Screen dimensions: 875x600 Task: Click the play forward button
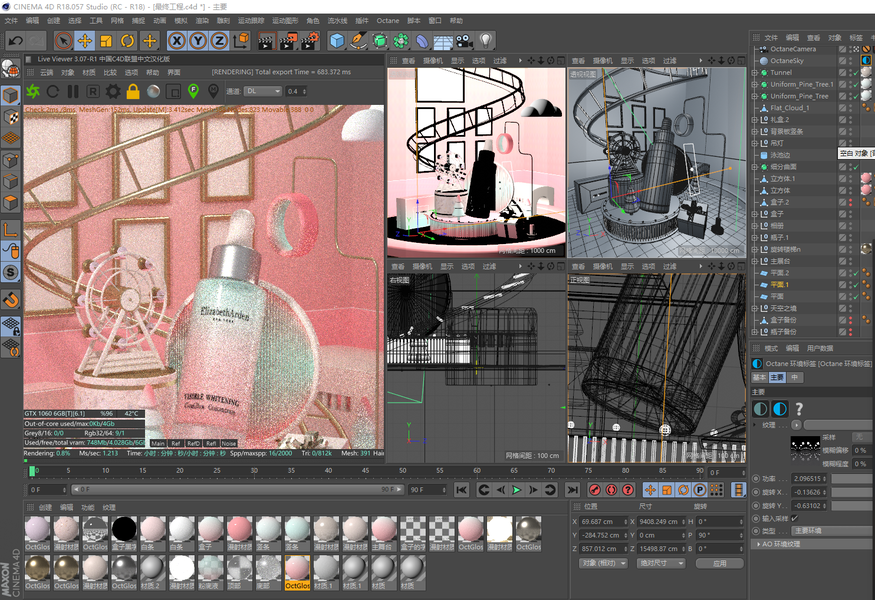pyautogui.click(x=517, y=490)
